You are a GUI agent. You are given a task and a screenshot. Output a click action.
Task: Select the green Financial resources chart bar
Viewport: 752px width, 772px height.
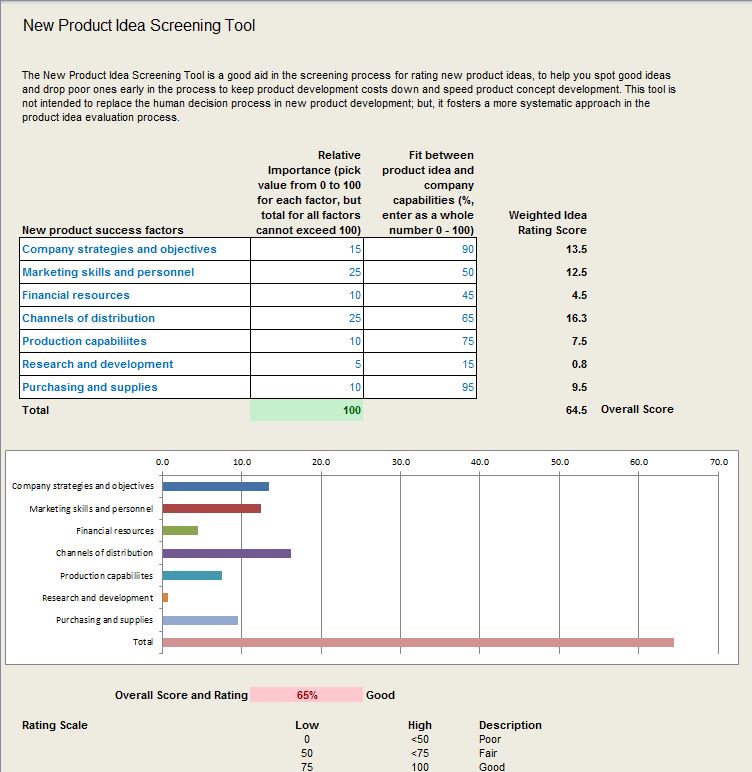click(180, 531)
